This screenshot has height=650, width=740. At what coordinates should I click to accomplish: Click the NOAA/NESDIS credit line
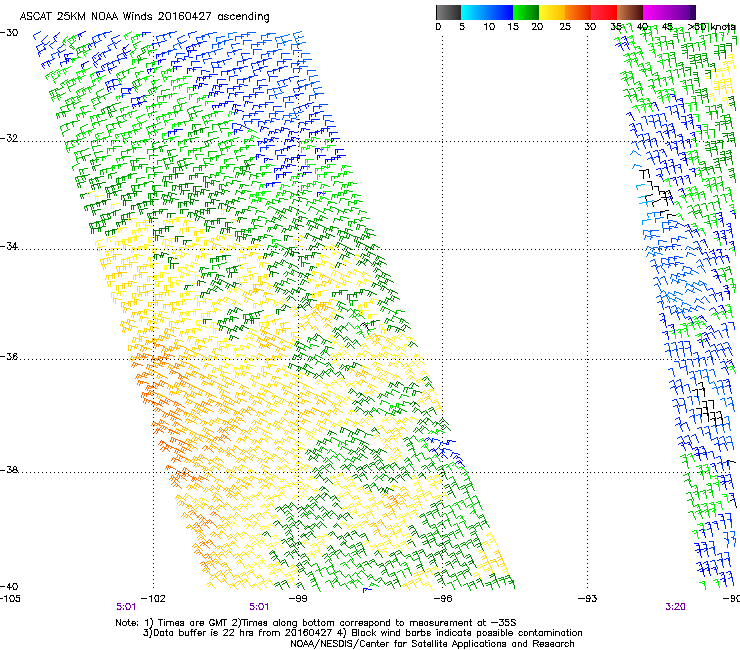[x=432, y=644]
